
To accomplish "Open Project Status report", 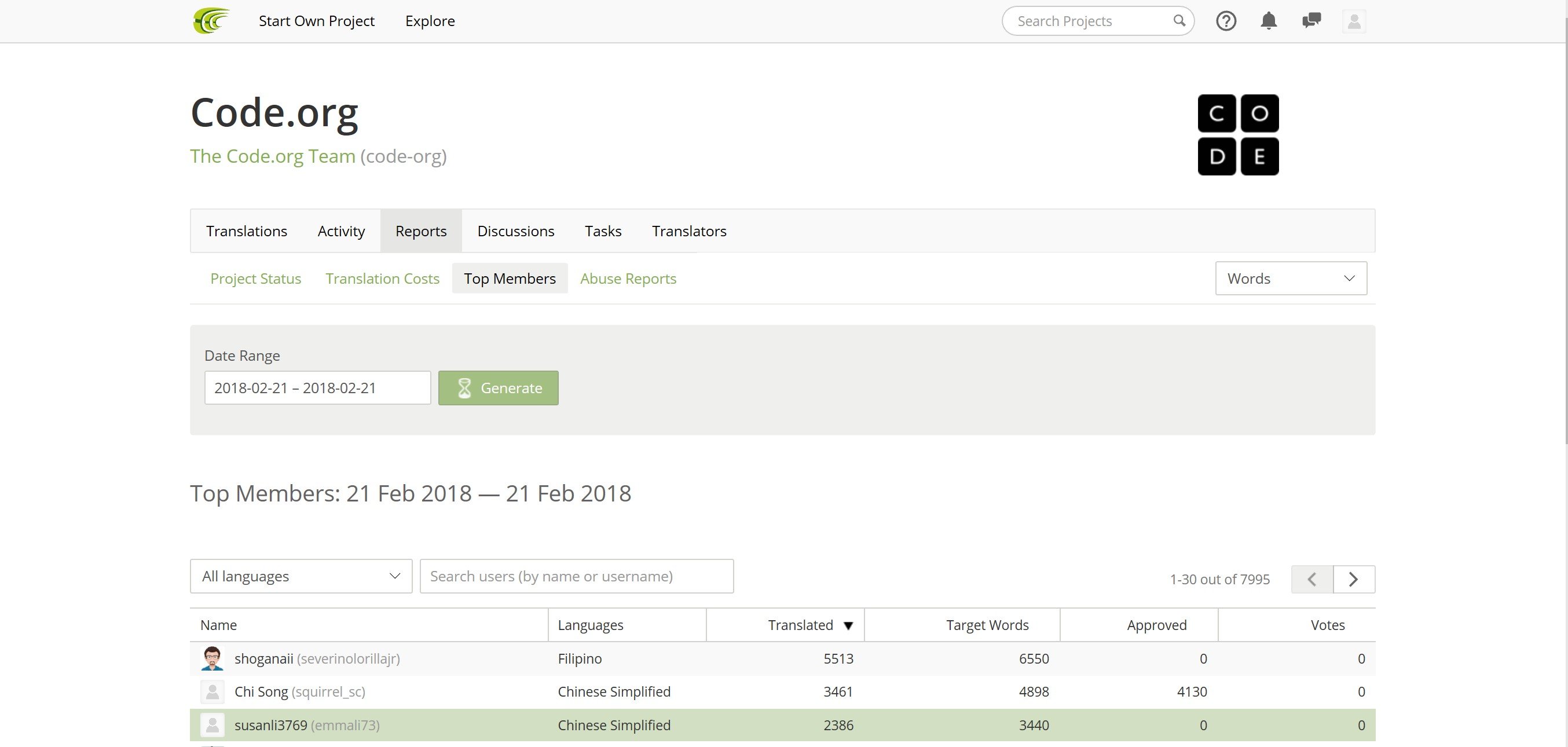I will click(256, 278).
